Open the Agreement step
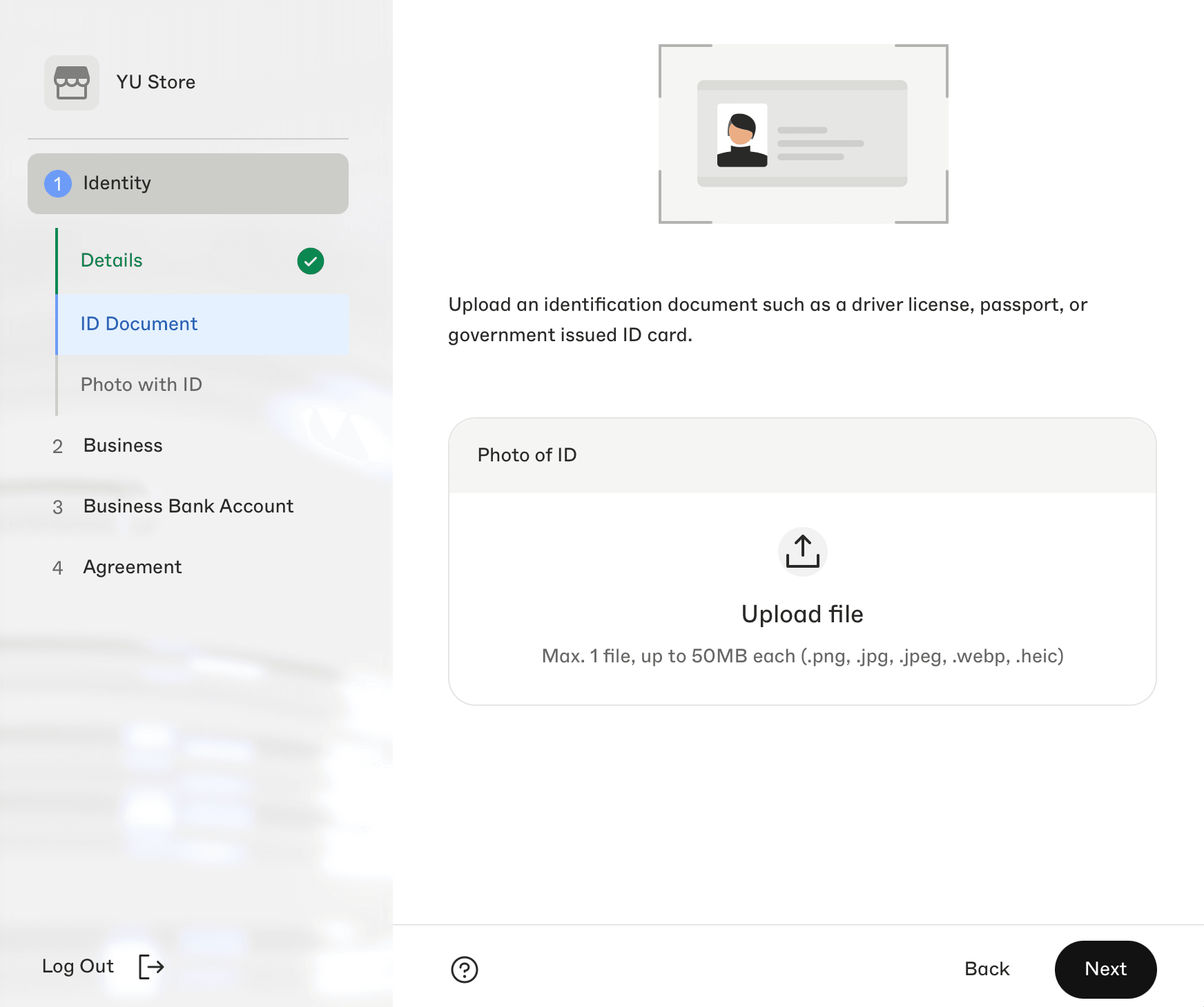 pyautogui.click(x=188, y=568)
